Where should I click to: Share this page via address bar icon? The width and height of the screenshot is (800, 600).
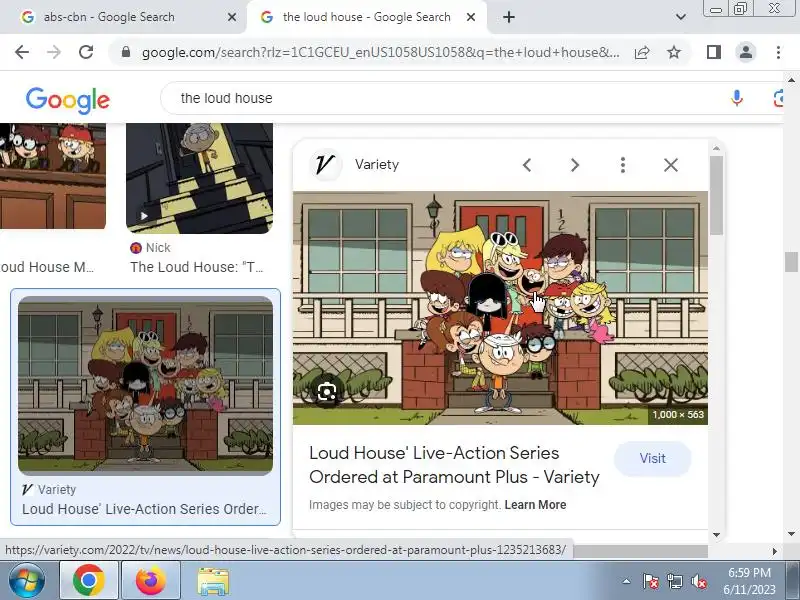(x=642, y=52)
